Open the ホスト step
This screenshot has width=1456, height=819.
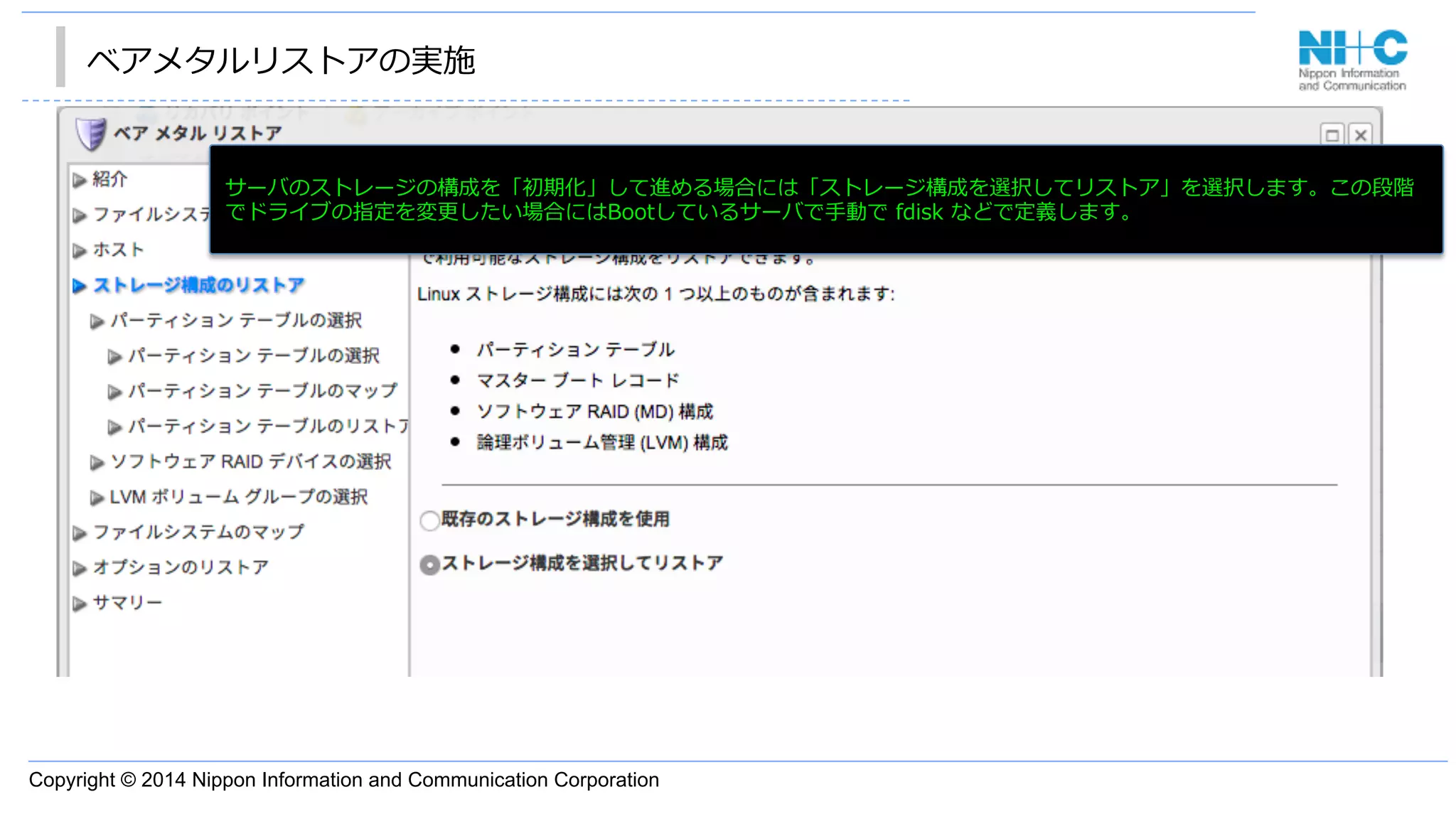click(119, 250)
